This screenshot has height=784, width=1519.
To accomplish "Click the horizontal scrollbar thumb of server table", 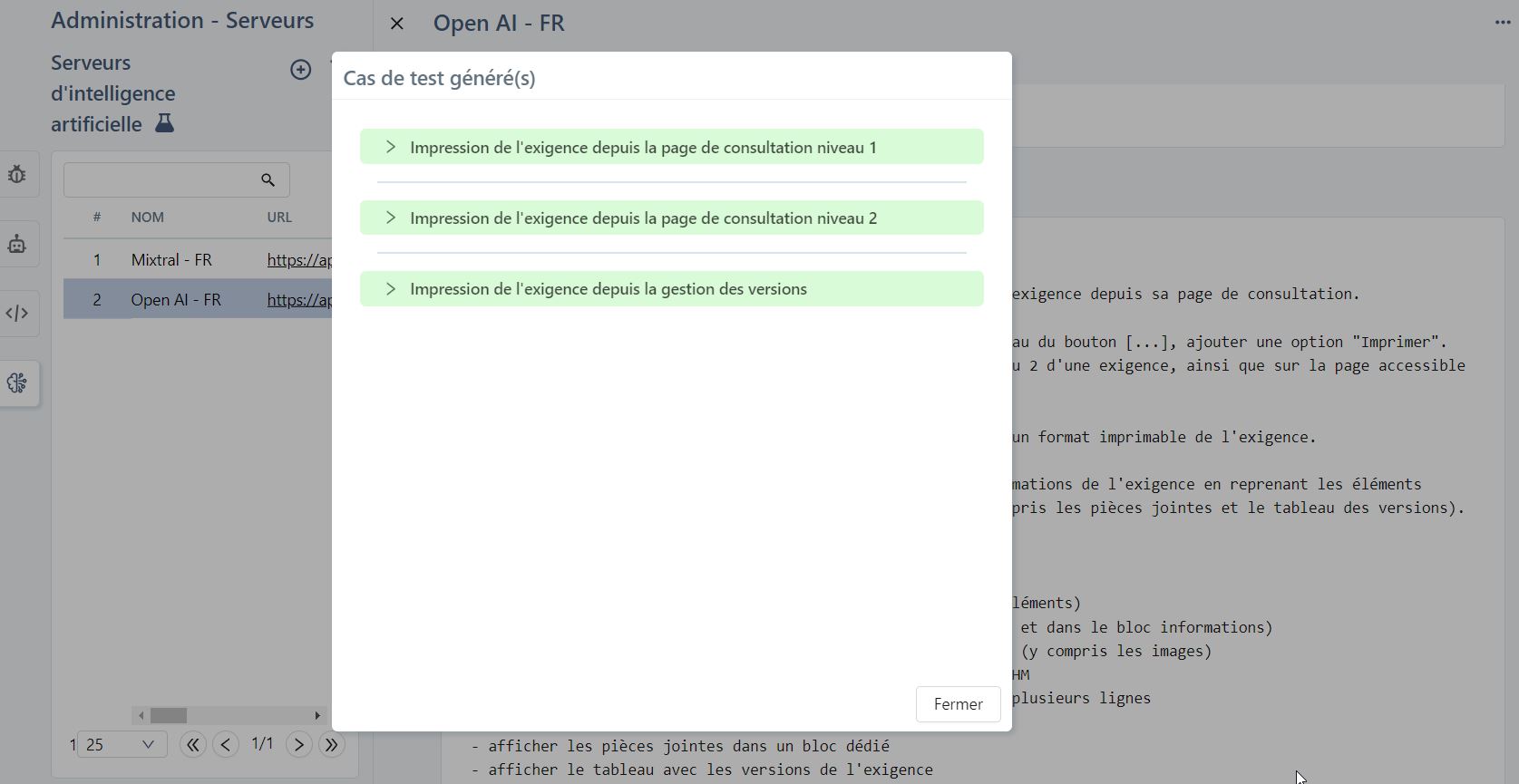I will (x=169, y=715).
